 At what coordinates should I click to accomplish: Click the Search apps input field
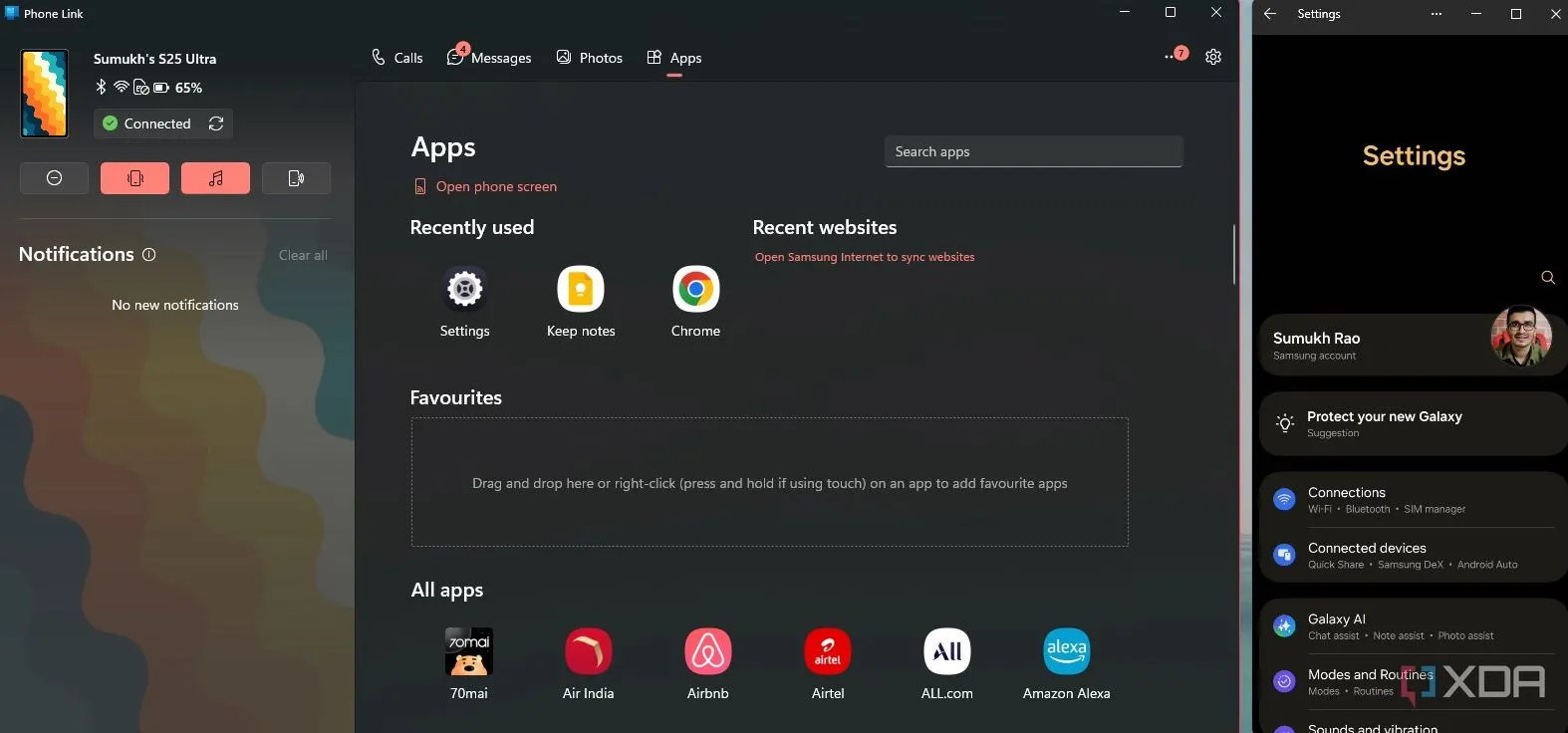(x=1033, y=151)
